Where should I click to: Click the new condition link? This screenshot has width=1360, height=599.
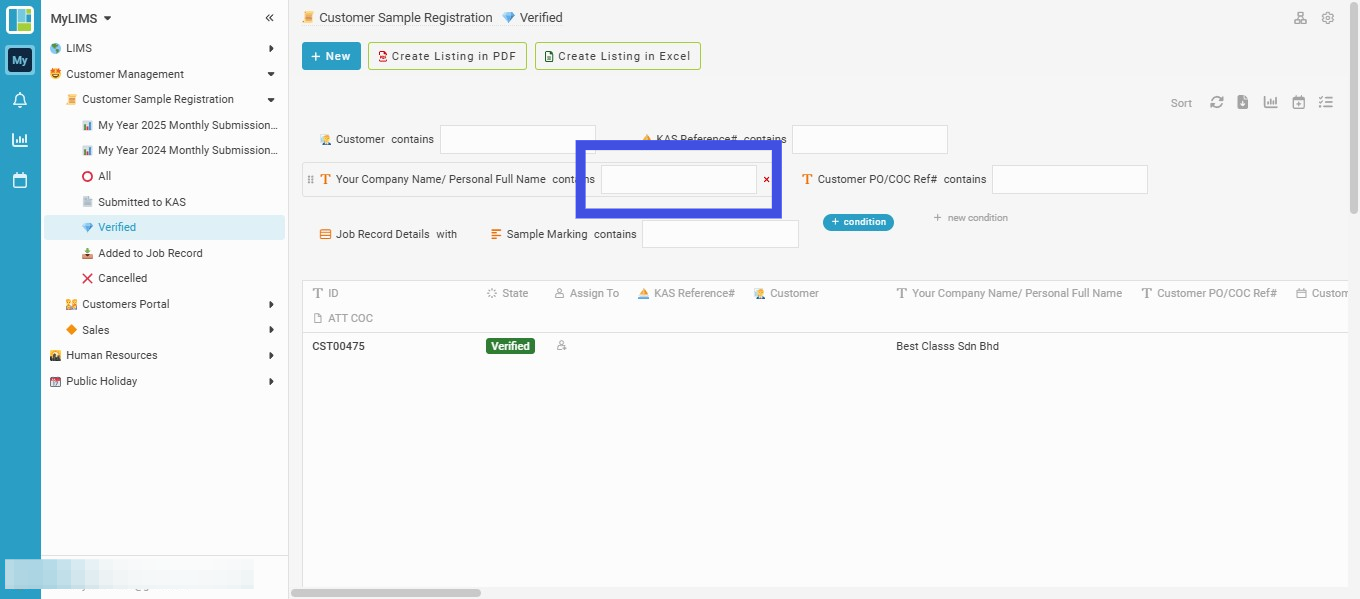pos(970,218)
